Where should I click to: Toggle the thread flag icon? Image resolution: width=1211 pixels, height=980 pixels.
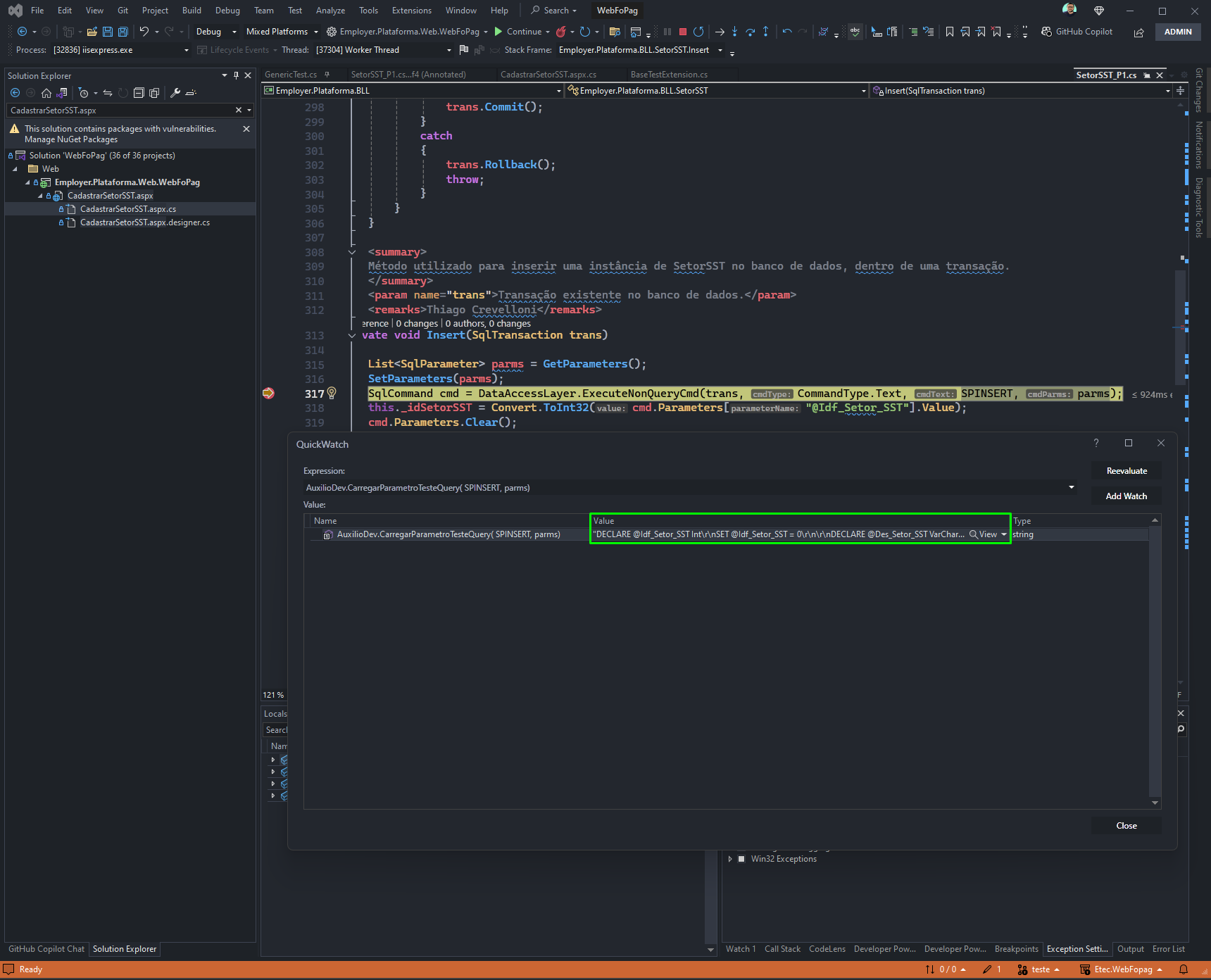point(463,50)
